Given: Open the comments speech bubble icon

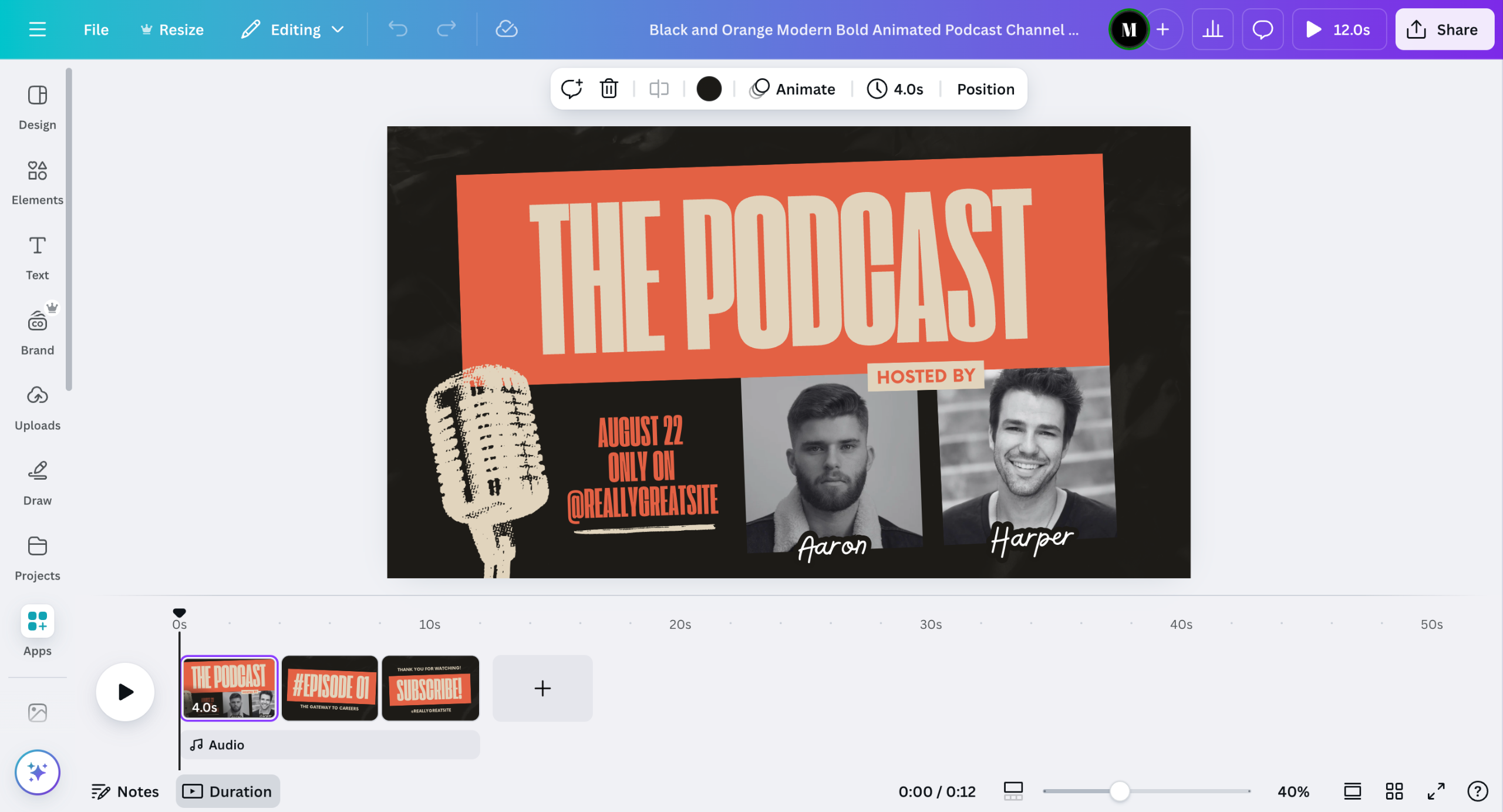Looking at the screenshot, I should (x=1262, y=29).
